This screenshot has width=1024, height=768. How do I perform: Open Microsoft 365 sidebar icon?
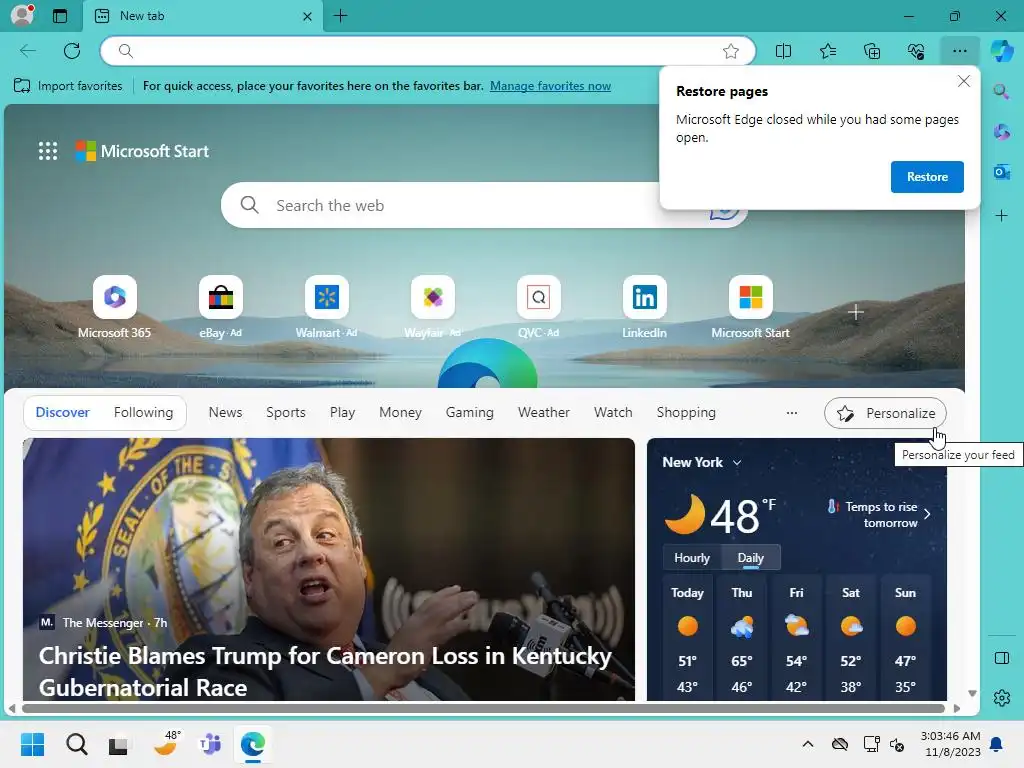(1001, 132)
